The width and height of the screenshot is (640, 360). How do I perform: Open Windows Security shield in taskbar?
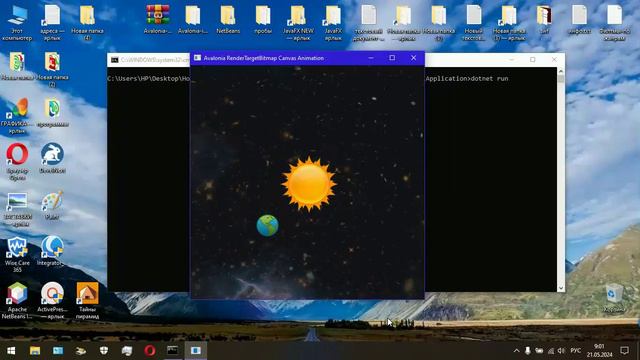tap(104, 351)
